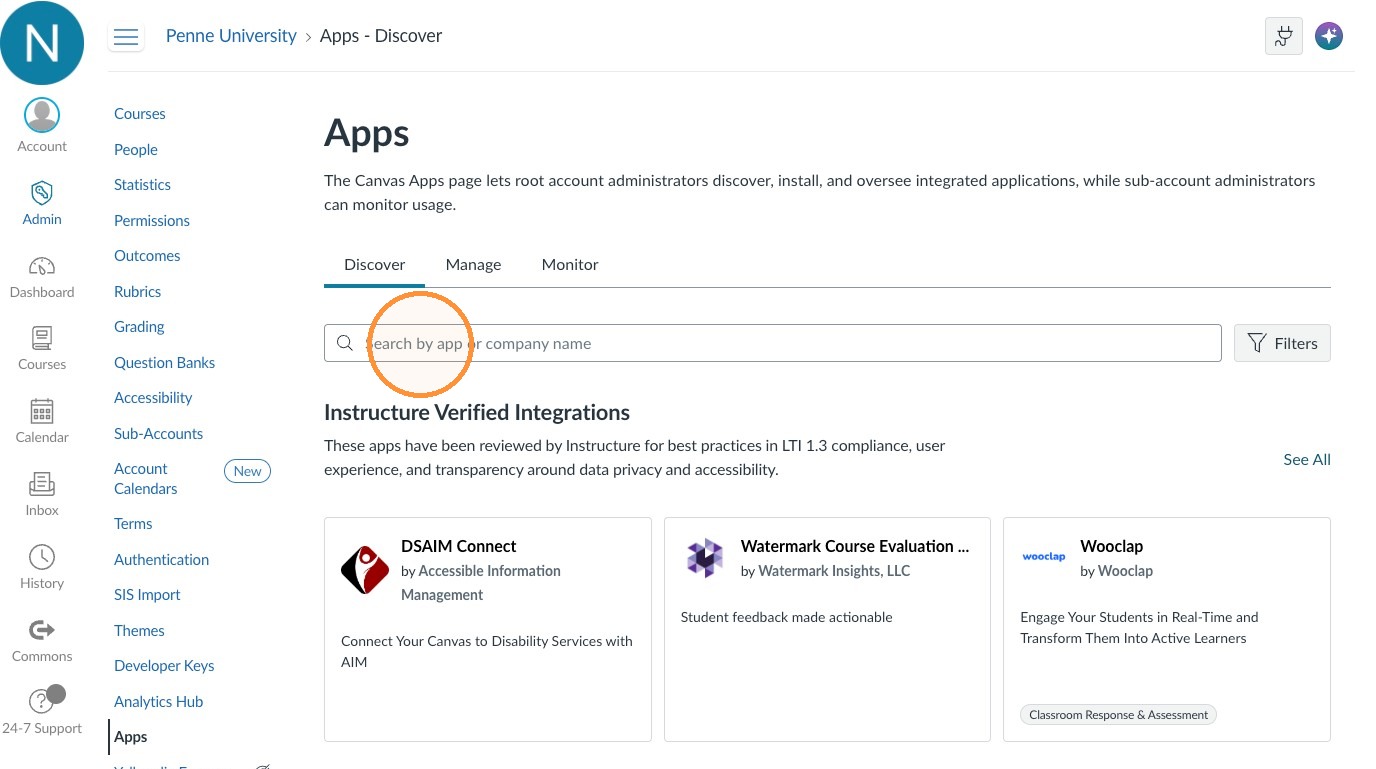Open Commons
Image resolution: width=1376 pixels, height=769 pixels.
[42, 640]
